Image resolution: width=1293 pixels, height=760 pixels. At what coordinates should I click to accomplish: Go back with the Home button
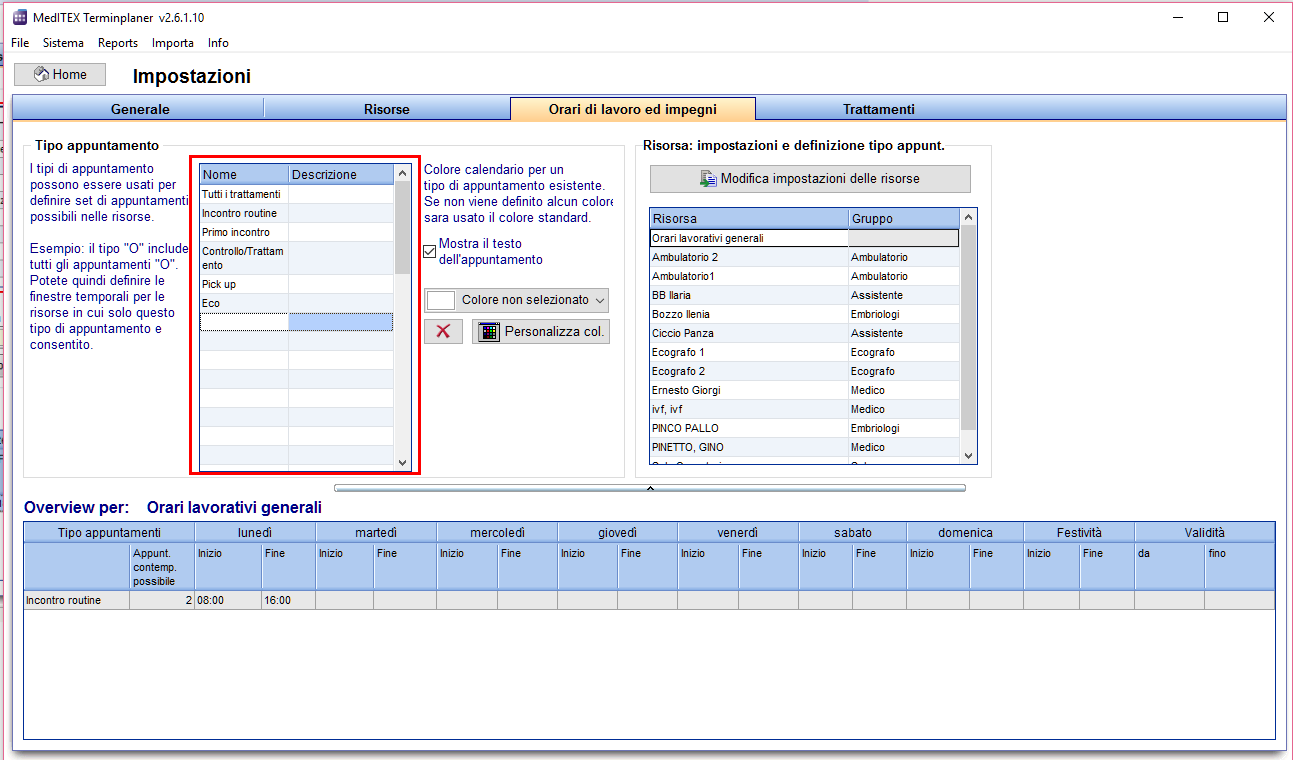(x=60, y=74)
